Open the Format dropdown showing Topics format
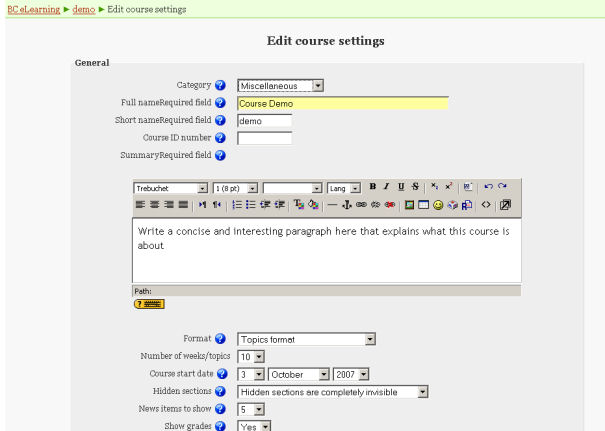This screenshot has width=605, height=431. (306, 339)
